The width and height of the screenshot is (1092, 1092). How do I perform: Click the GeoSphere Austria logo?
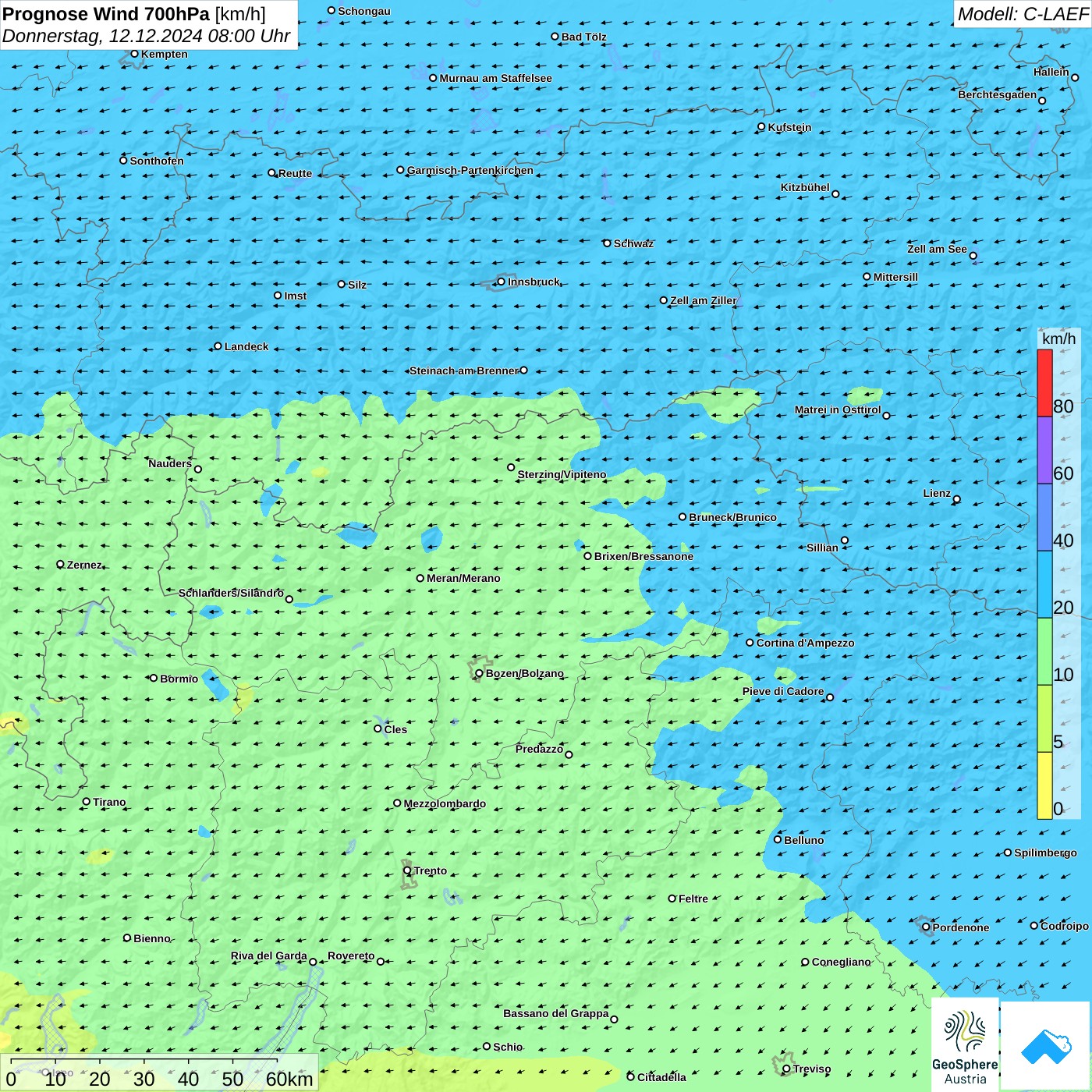[965, 1044]
